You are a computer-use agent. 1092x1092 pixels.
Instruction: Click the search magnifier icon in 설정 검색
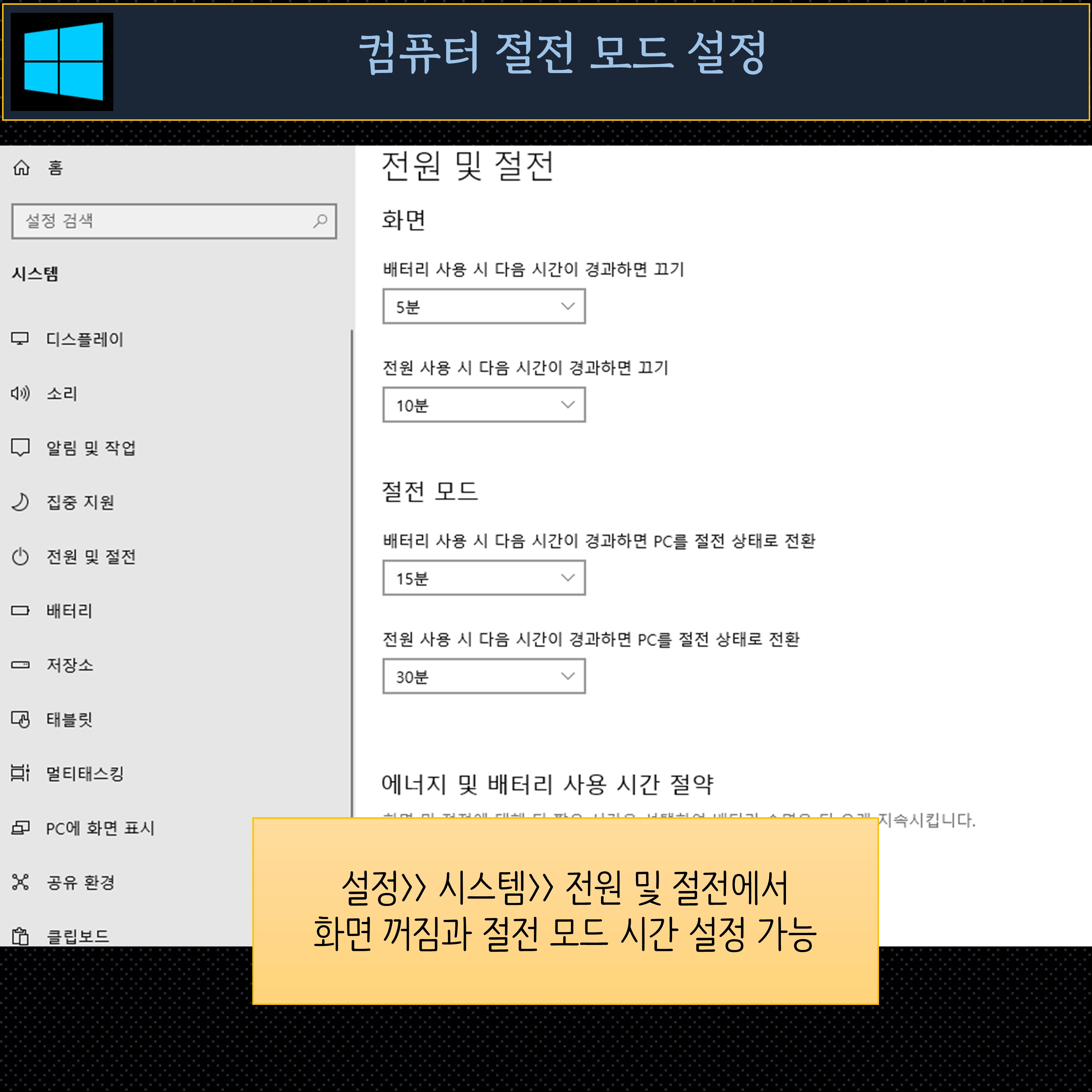tap(320, 220)
